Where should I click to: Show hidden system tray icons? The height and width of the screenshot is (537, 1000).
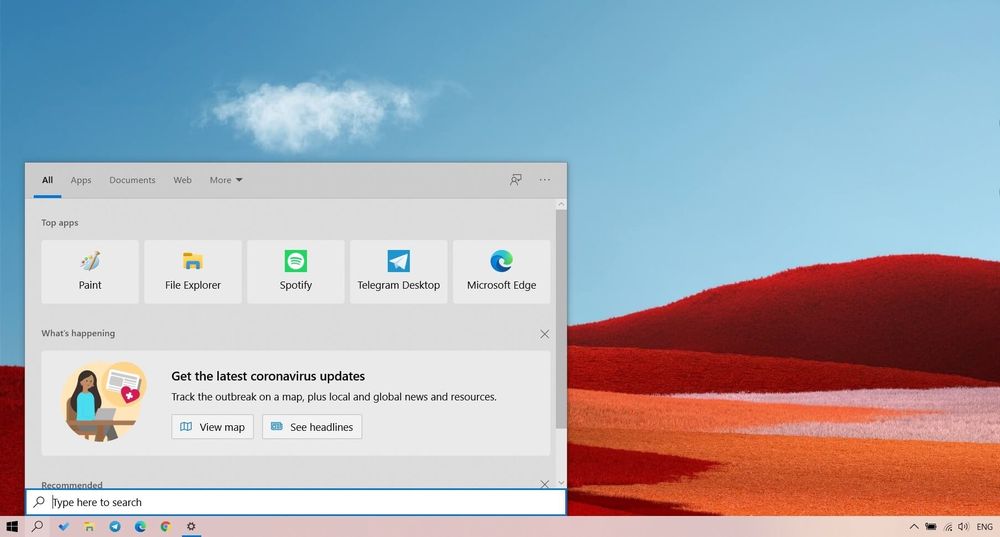914,527
